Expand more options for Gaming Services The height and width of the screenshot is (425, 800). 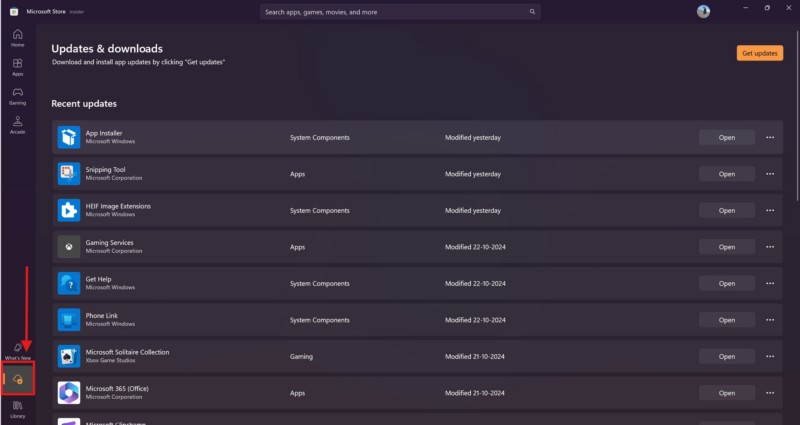click(x=770, y=247)
